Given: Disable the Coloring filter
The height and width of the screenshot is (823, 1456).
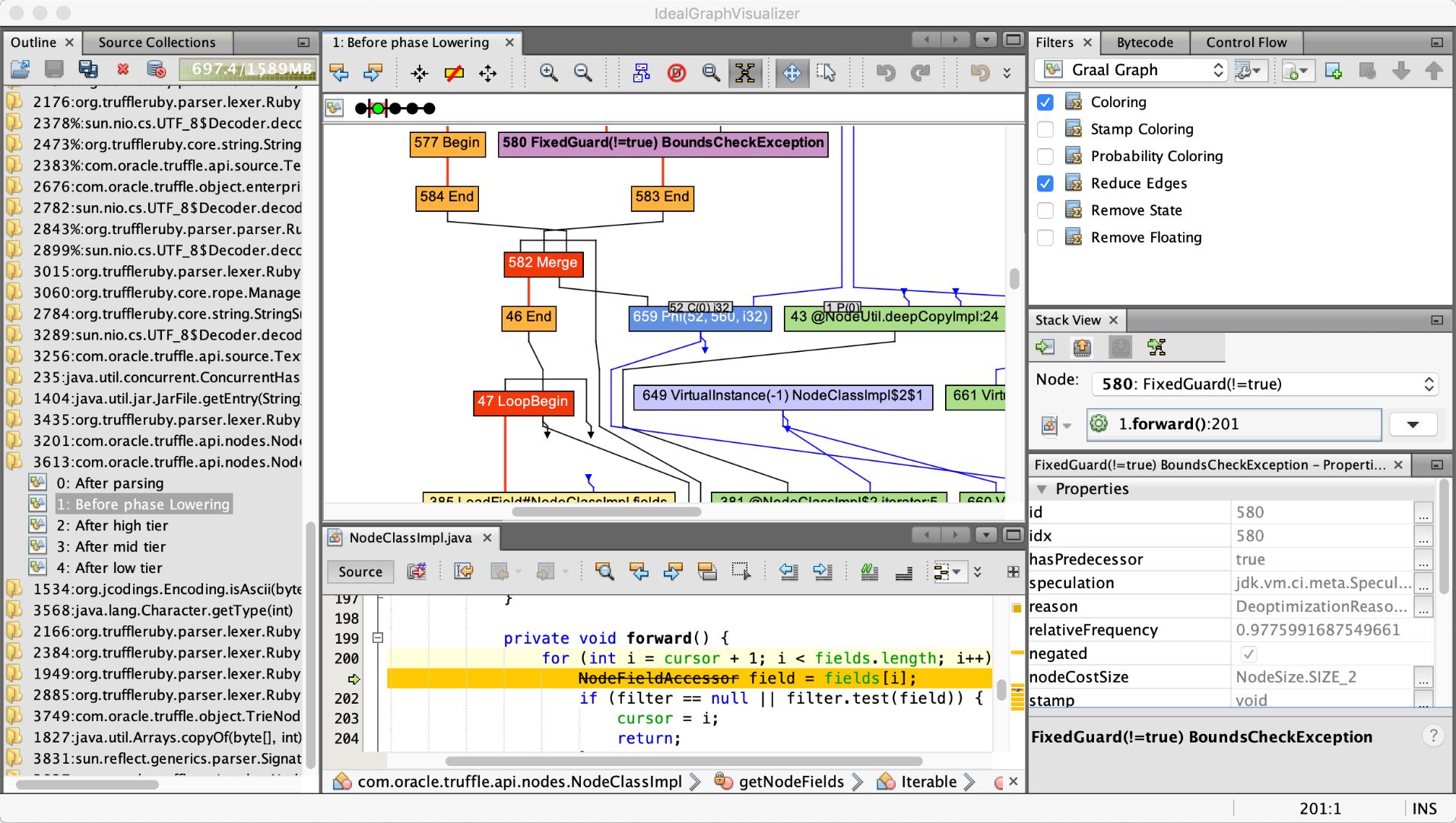Looking at the screenshot, I should [x=1045, y=102].
